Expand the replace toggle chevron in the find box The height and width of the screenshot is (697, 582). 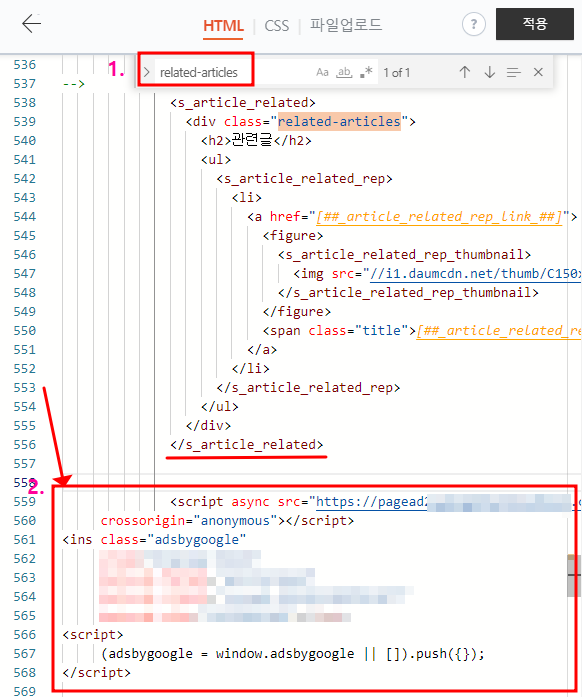[146, 72]
